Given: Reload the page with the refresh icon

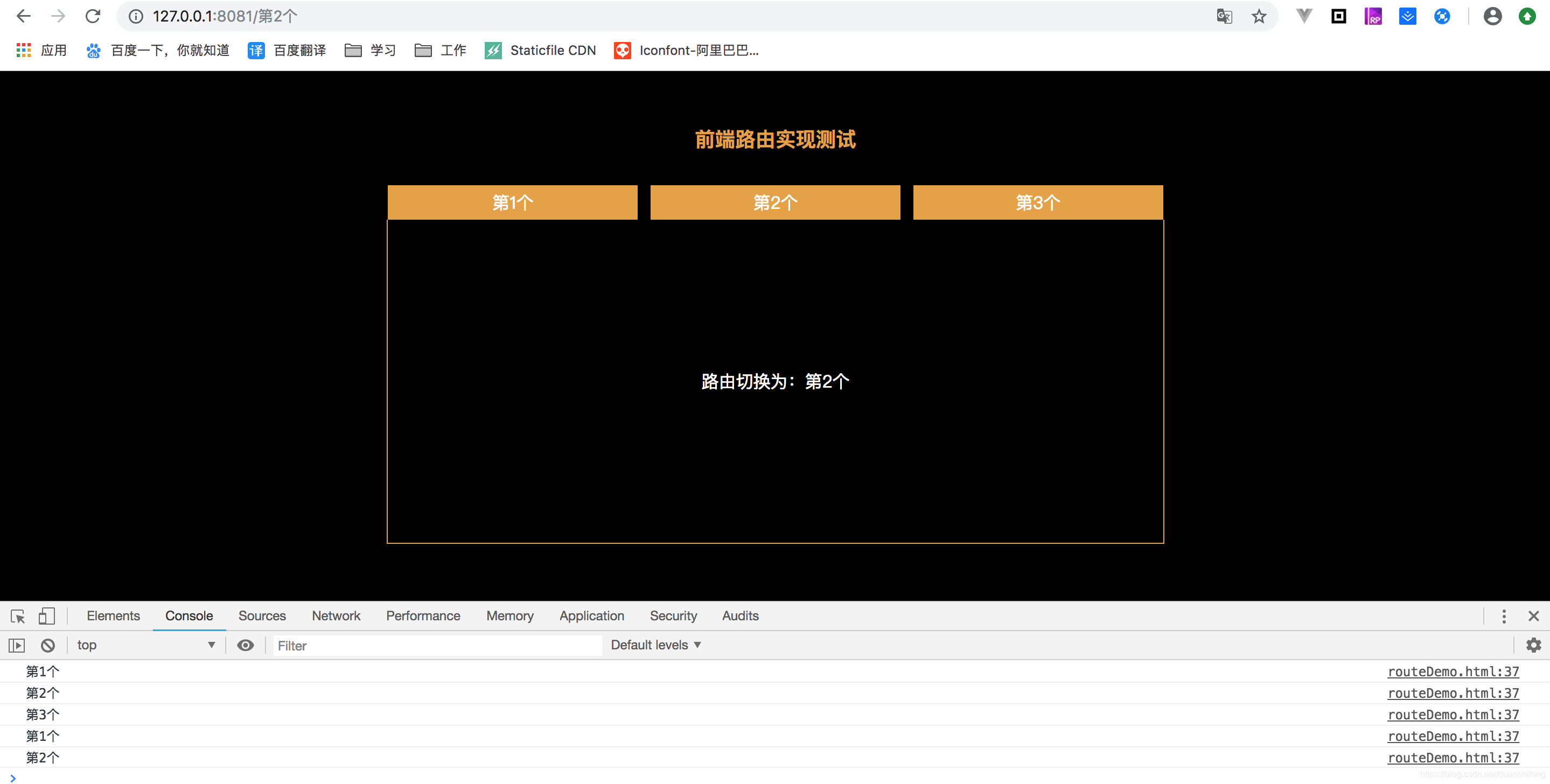Looking at the screenshot, I should 93,16.
